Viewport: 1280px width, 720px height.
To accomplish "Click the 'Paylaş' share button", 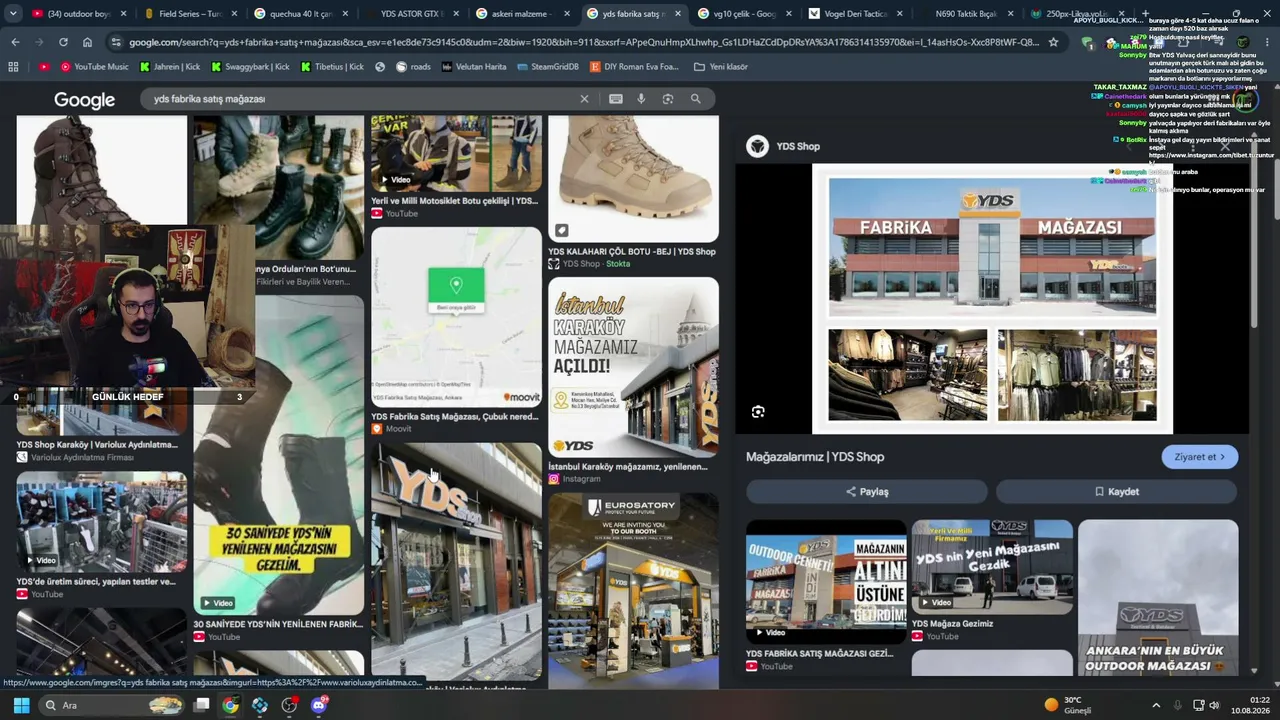I will 867,492.
